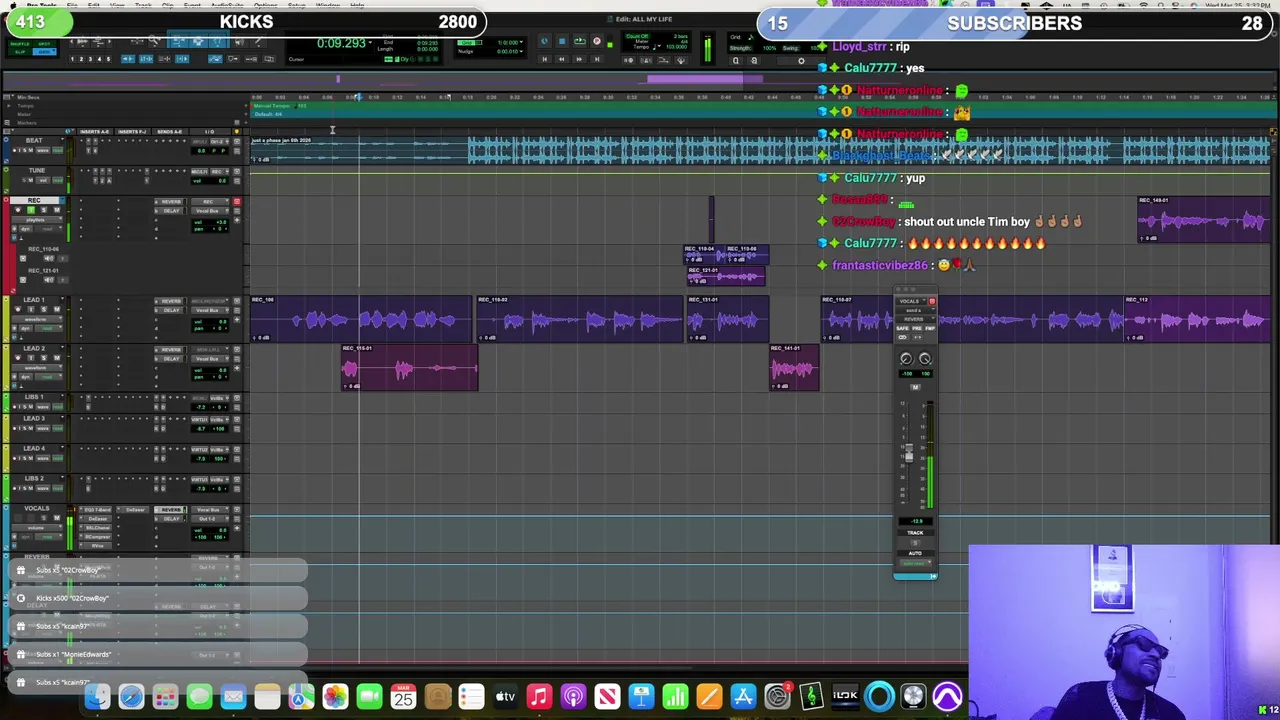The image size is (1280, 720).
Task: Select the Trim tool in the toolbar
Action: tap(177, 43)
